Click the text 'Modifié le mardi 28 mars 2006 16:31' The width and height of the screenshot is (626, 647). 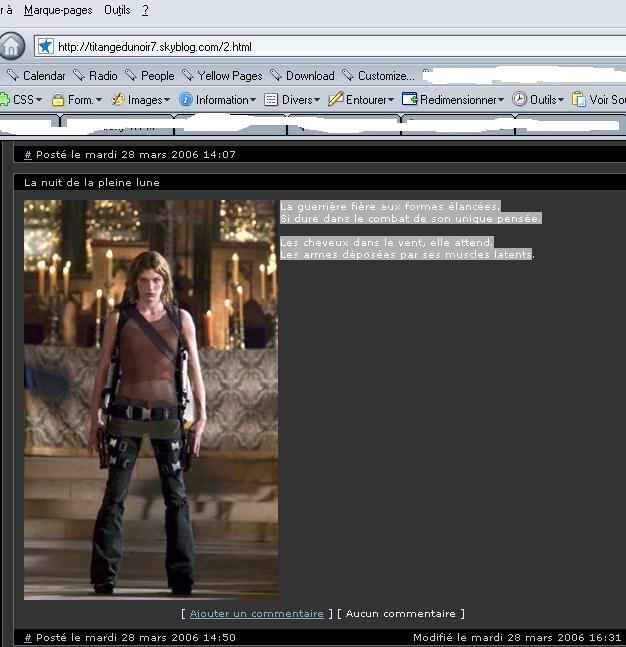[x=517, y=638]
